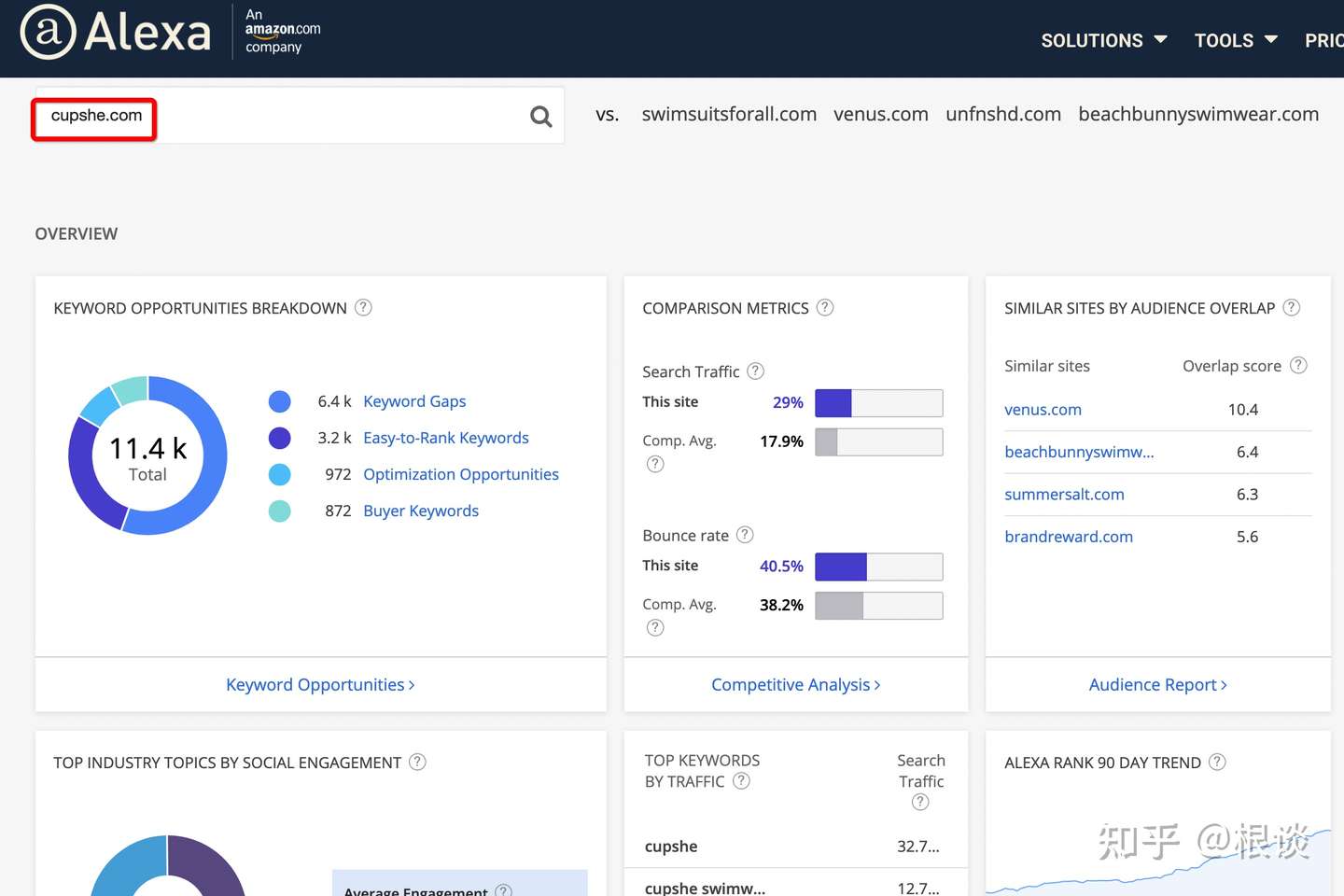Click the social engagement donut chart
Screen dimensions: 1344x896
(x=168, y=865)
